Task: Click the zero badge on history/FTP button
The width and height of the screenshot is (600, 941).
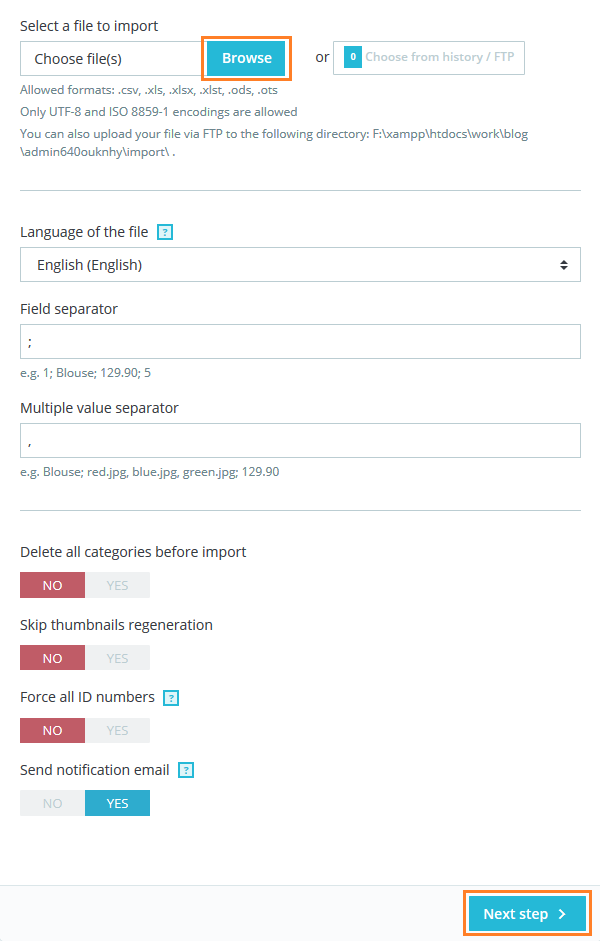Action: [x=353, y=58]
